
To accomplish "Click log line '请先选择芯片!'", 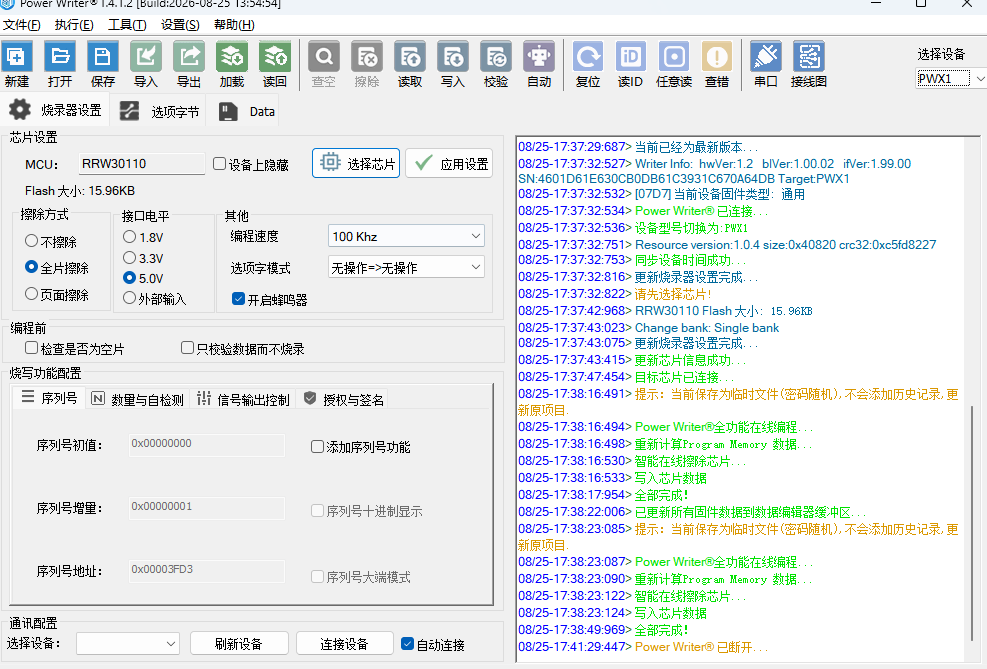I will tap(673, 294).
